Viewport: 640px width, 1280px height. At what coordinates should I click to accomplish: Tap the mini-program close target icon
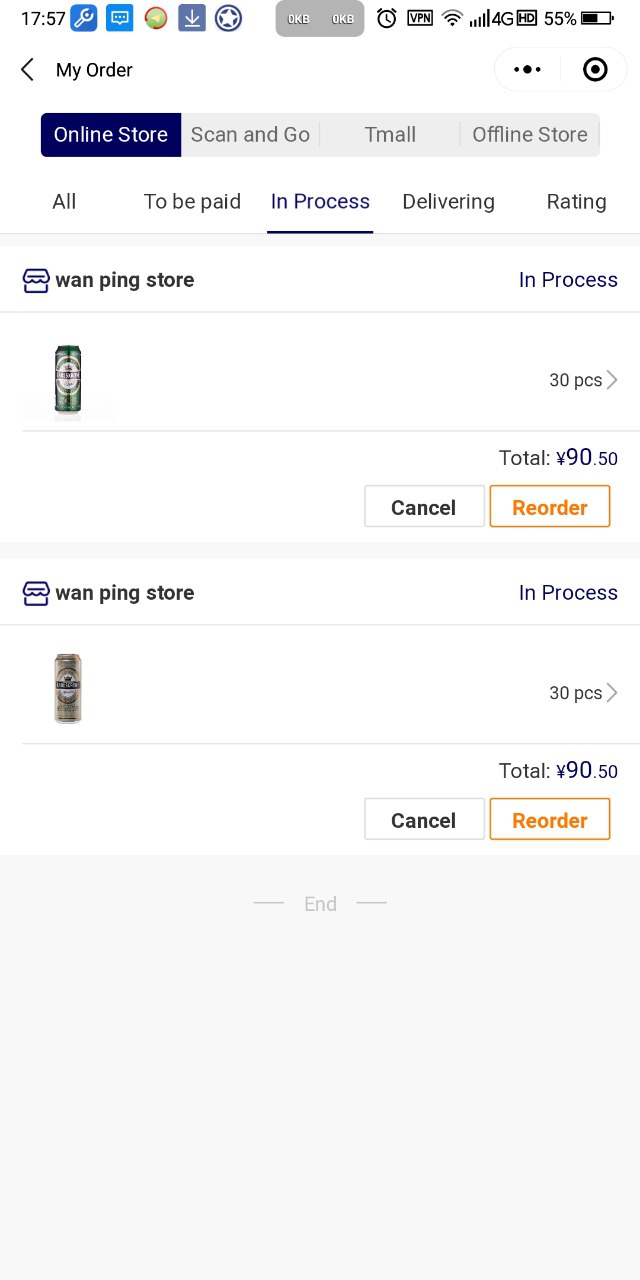pos(595,70)
